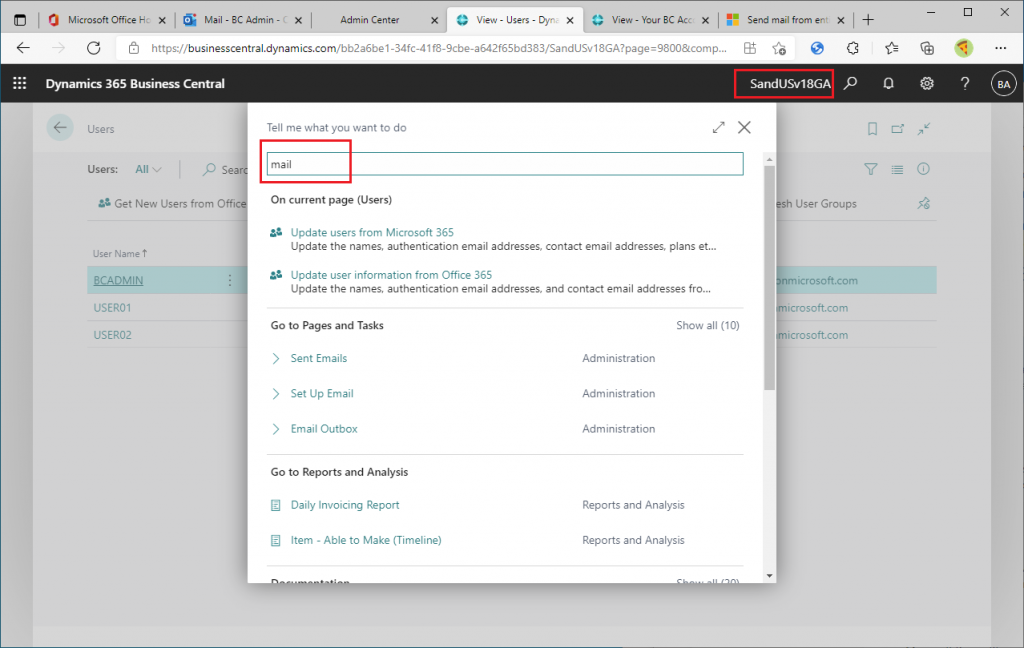The width and height of the screenshot is (1024, 648).
Task: Open the All views dropdown
Action: pos(149,170)
